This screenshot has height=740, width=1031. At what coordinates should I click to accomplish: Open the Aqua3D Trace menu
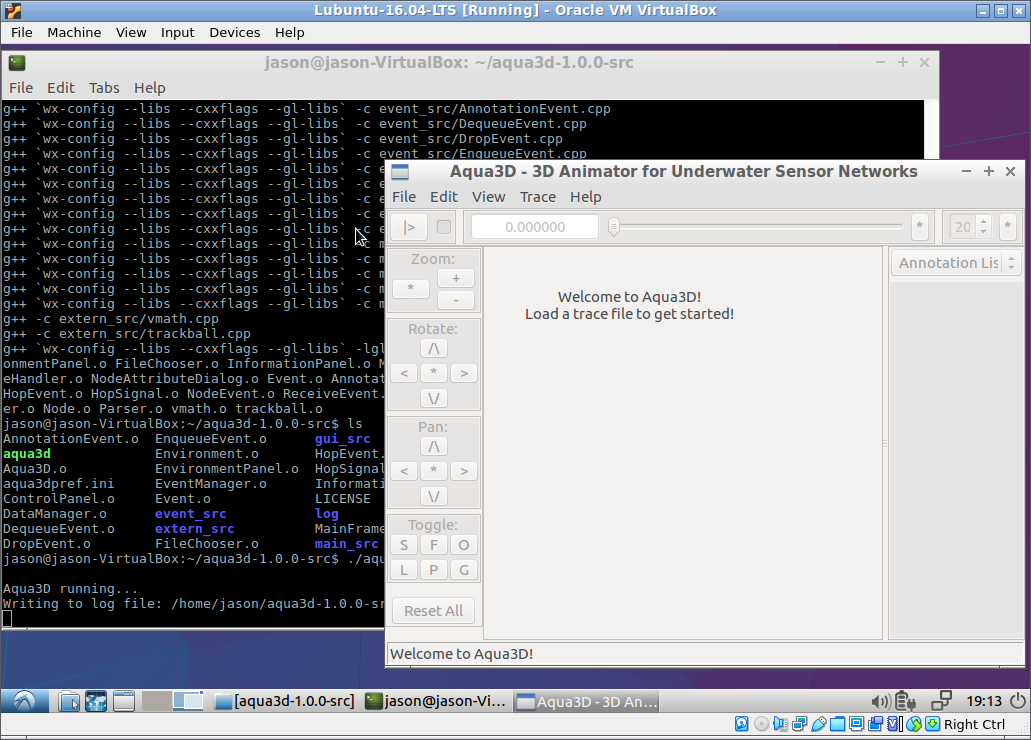538,197
